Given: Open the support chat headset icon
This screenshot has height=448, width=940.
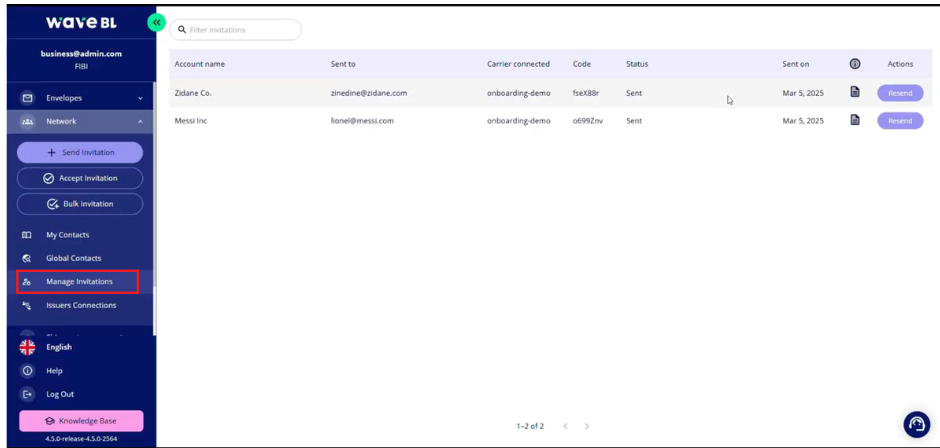Looking at the screenshot, I should point(917,425).
